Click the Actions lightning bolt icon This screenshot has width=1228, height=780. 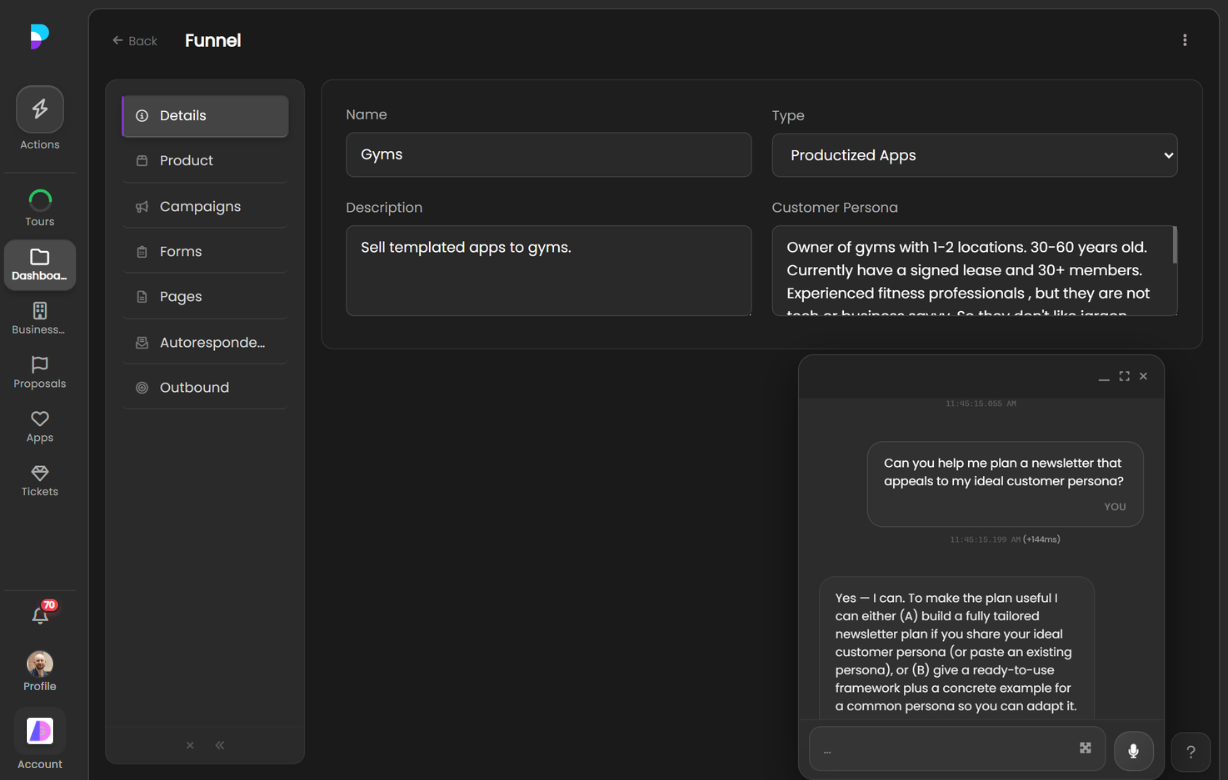tap(40, 110)
